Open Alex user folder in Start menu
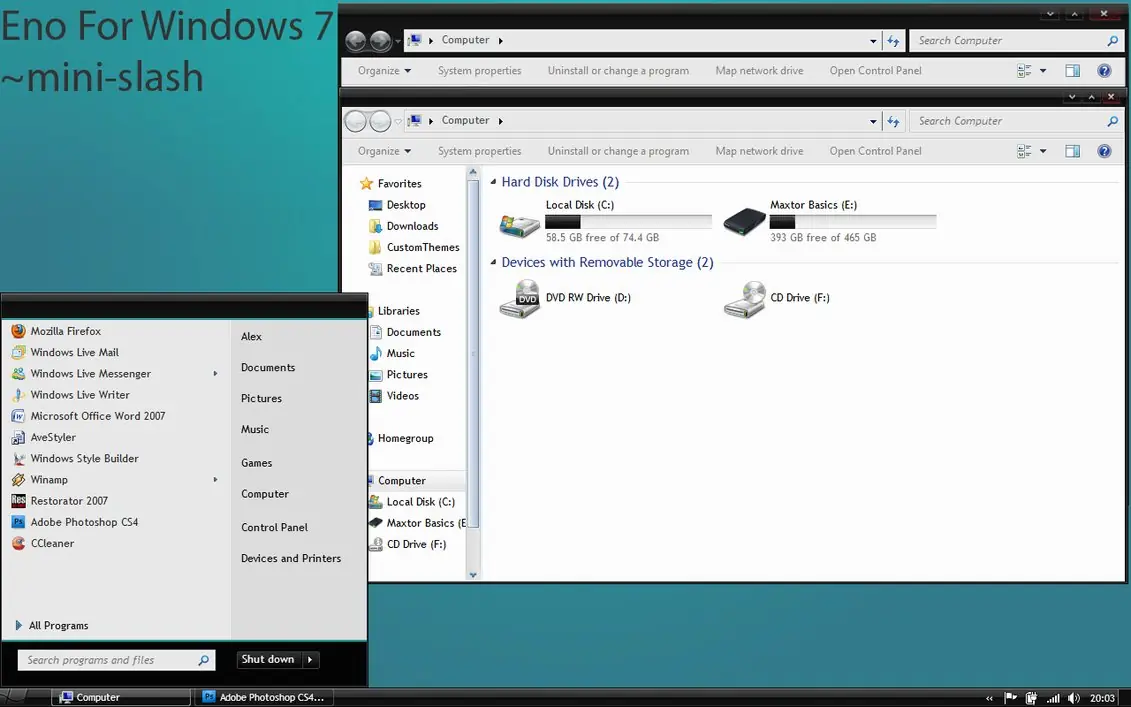 [x=251, y=337]
